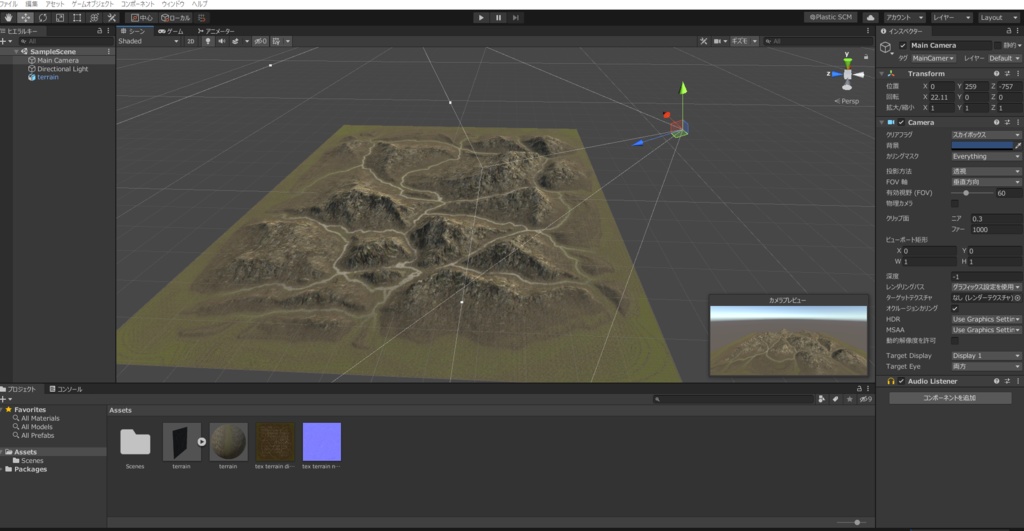The width and height of the screenshot is (1024, 531).
Task: Toggle hidden objects visibility counter
Action: [x=261, y=41]
